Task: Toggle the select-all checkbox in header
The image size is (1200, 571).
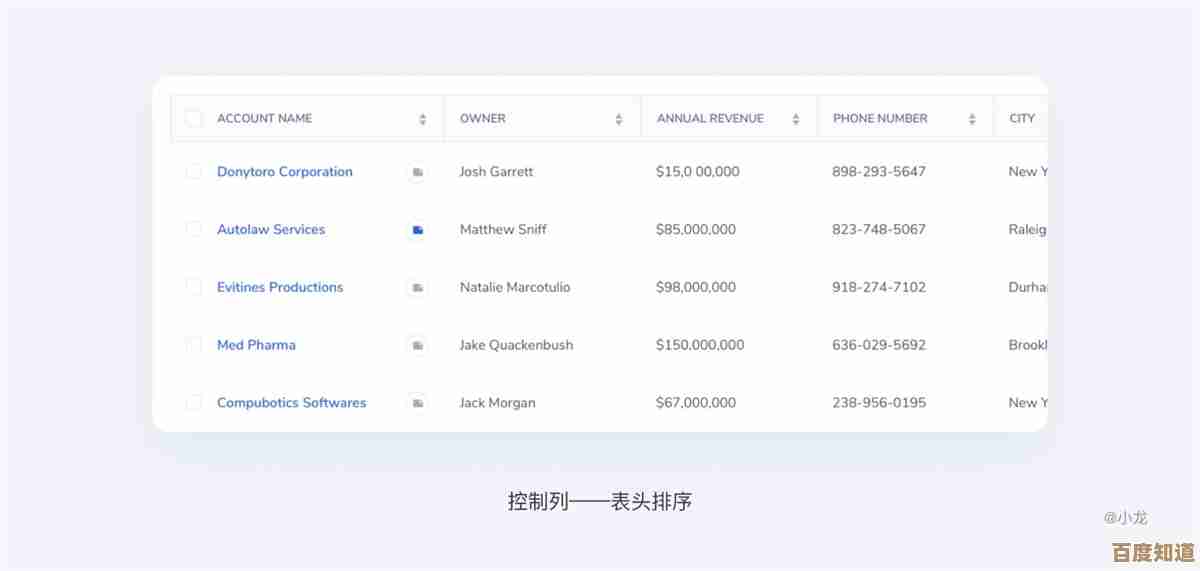Action: coord(194,118)
